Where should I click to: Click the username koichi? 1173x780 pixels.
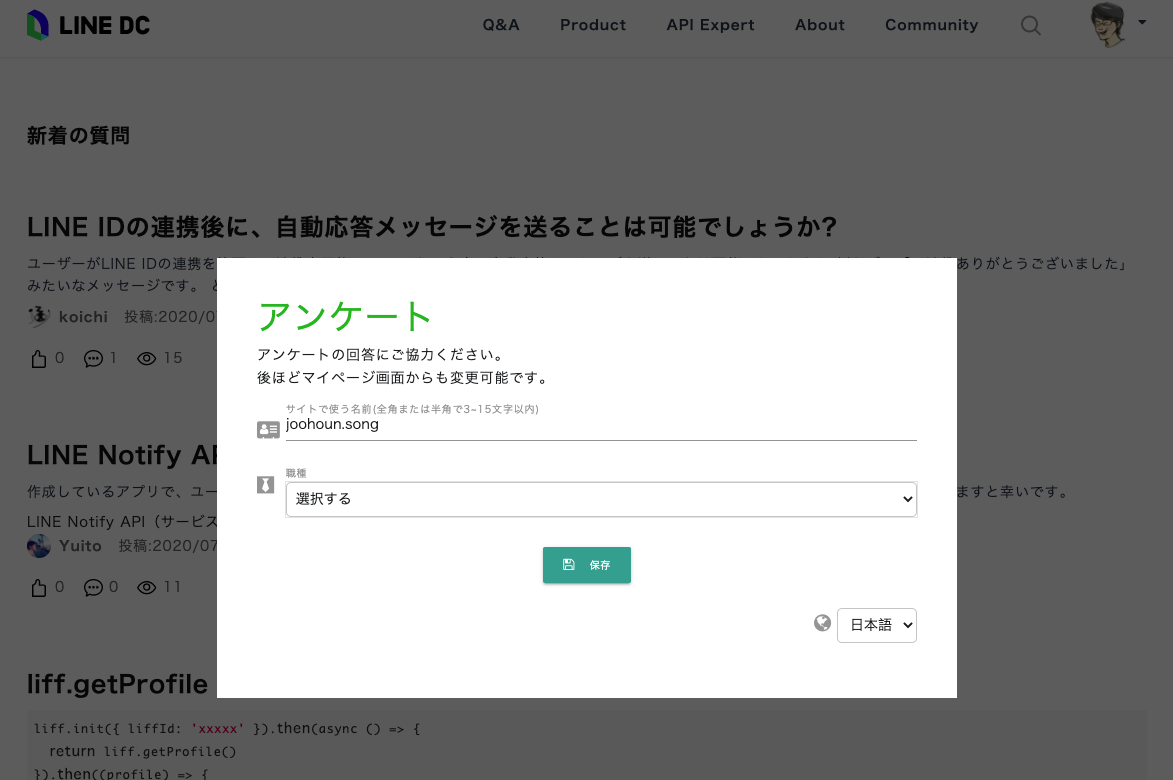(83, 317)
